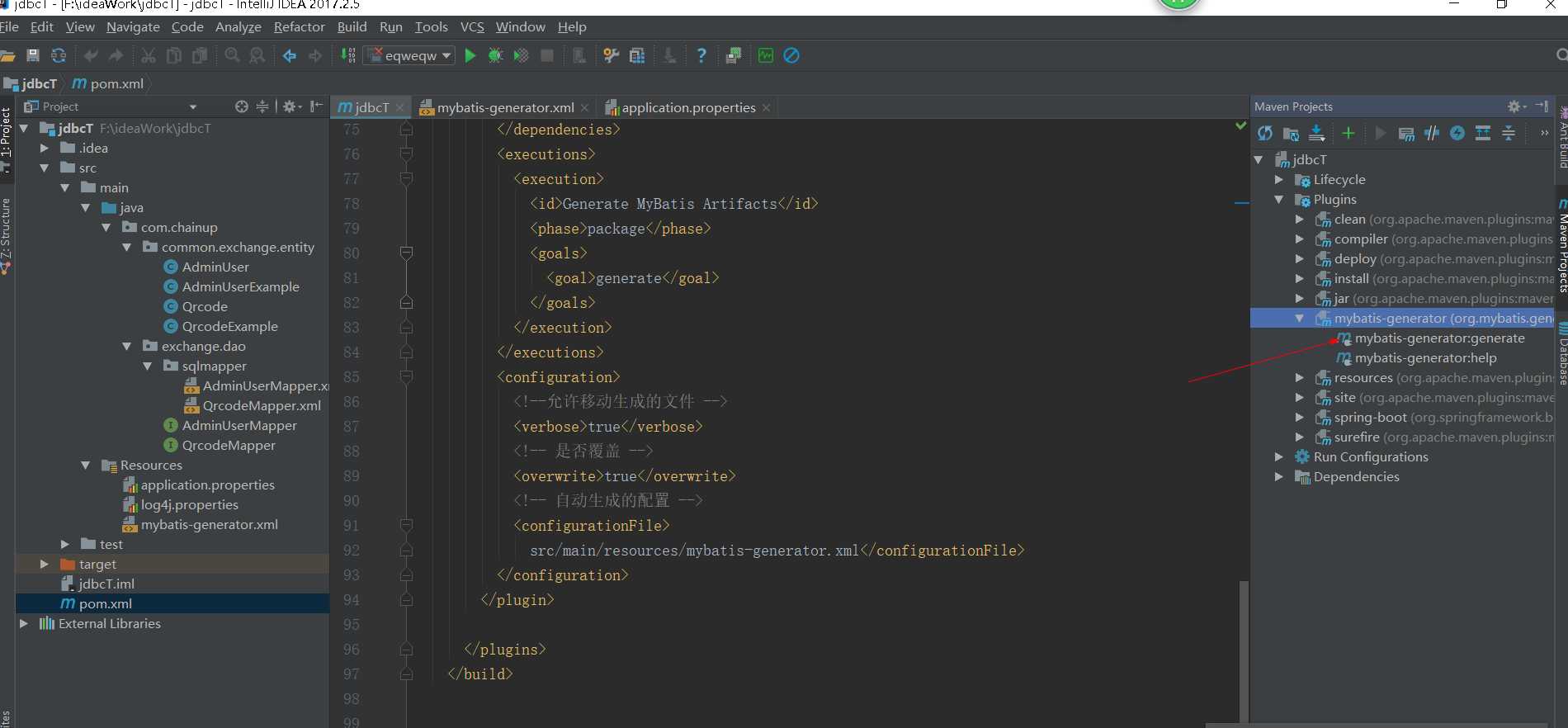Click the blue Back navigation arrow
This screenshot has width=1568, height=728.
[x=290, y=55]
